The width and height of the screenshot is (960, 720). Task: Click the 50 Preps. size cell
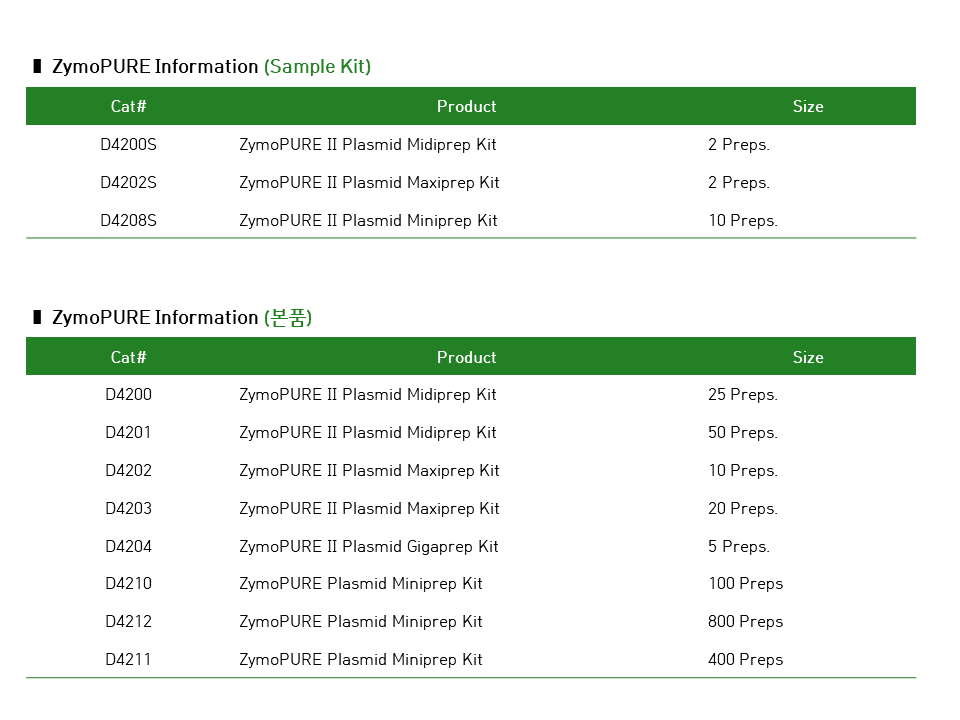point(742,433)
